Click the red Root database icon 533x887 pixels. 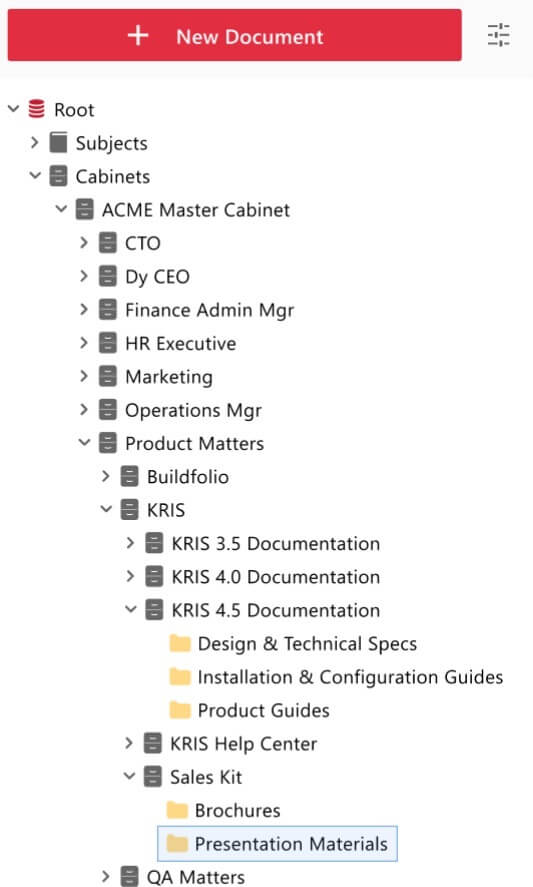point(36,109)
